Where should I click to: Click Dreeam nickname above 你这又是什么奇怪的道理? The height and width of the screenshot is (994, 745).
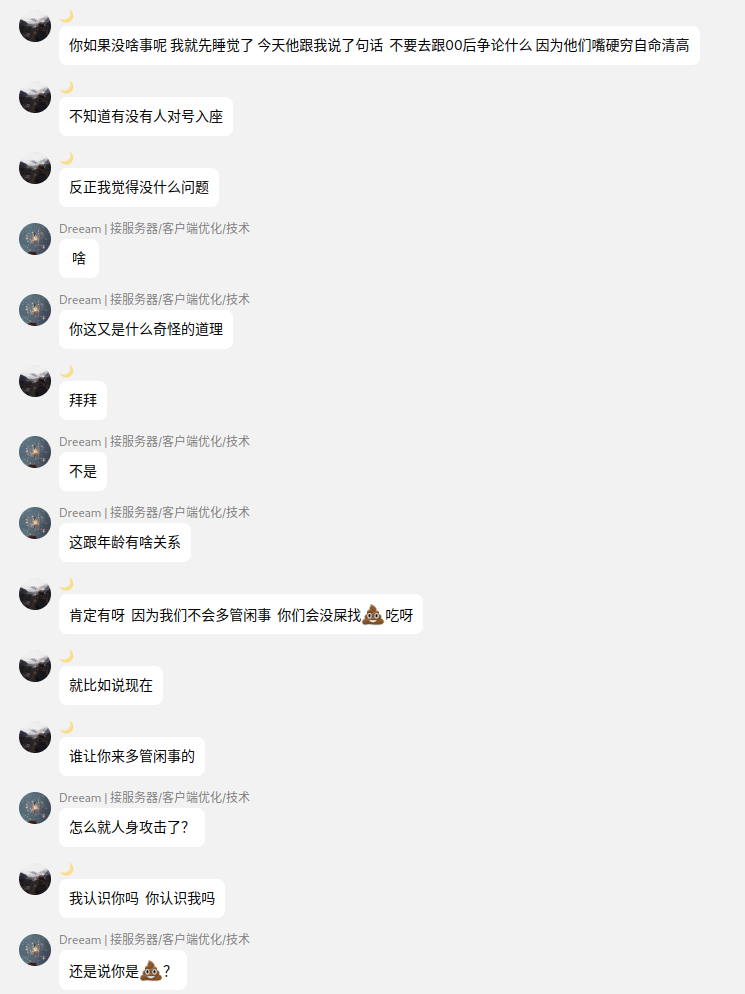pos(154,299)
